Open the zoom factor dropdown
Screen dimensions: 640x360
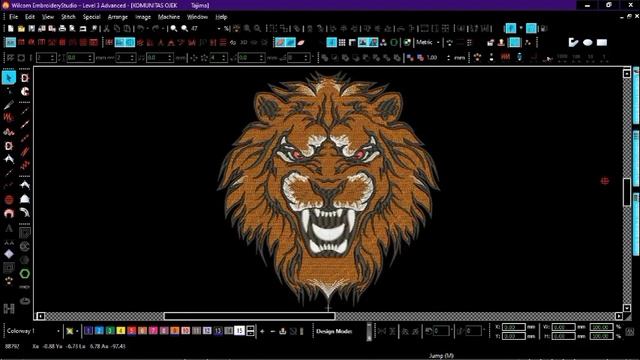[x=219, y=29]
